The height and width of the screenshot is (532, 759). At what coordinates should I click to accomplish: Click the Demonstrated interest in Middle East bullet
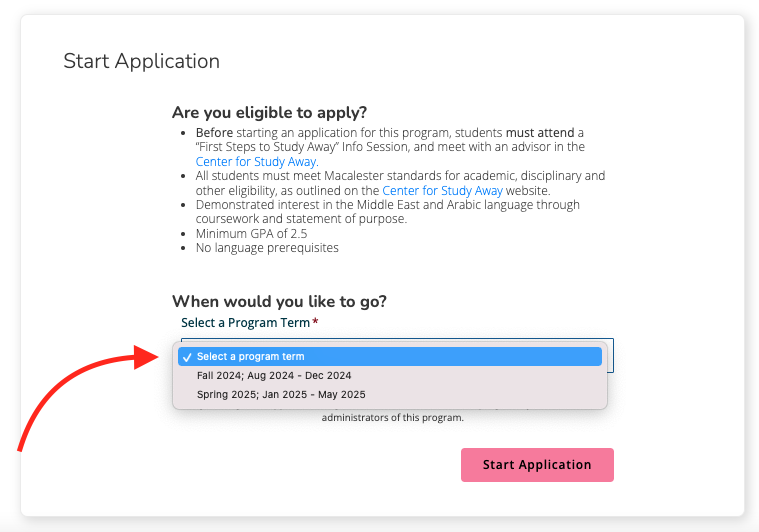[387, 205]
